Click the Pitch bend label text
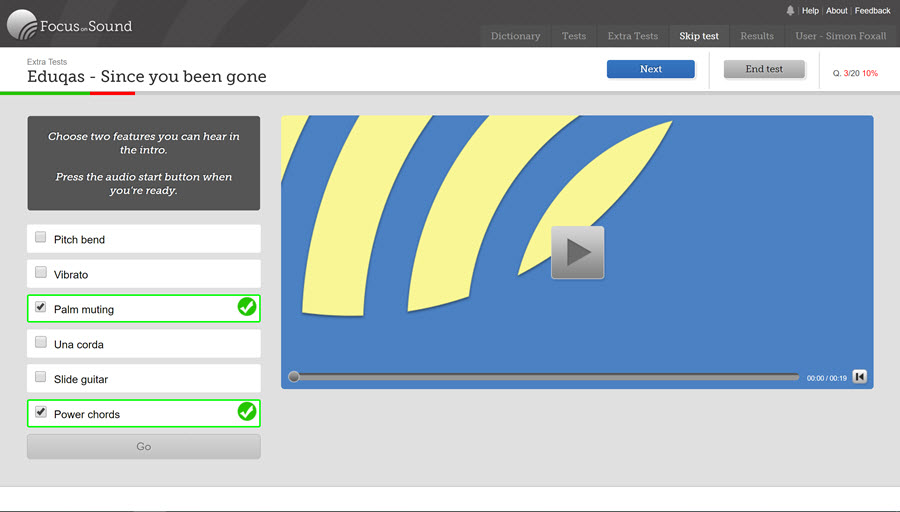This screenshot has height=512, width=900. (x=79, y=240)
